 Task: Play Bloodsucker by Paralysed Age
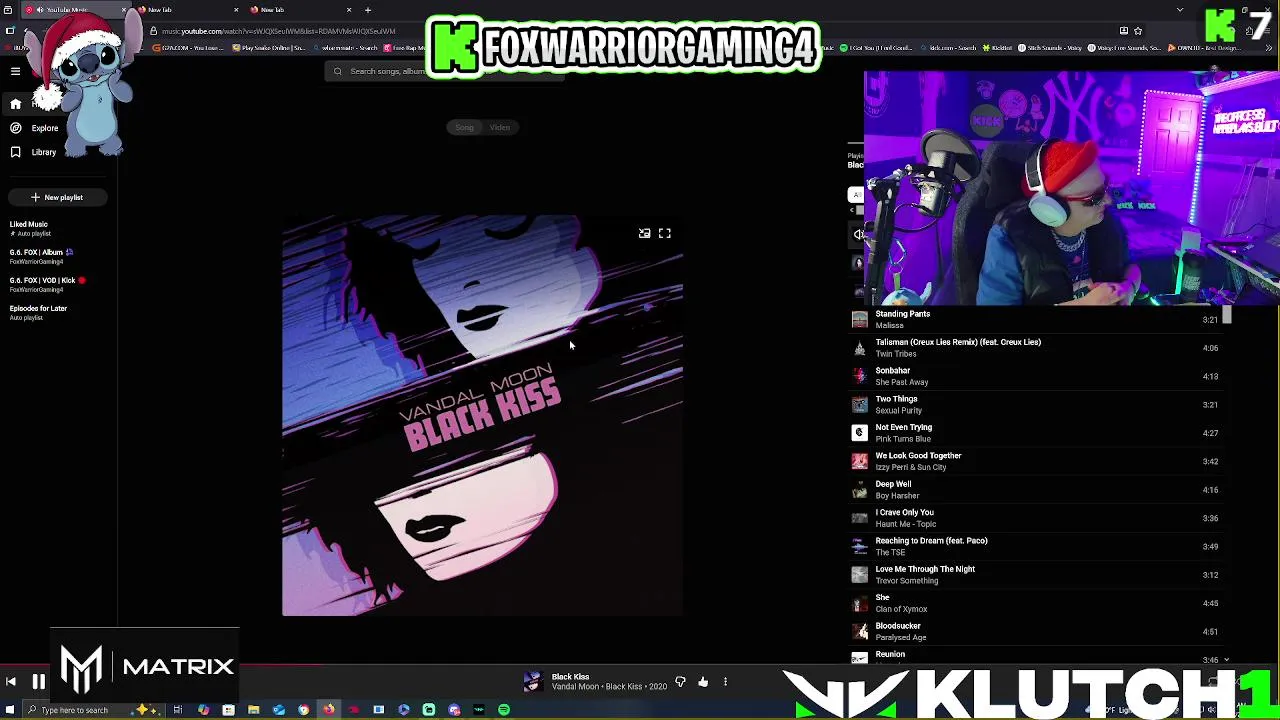1038,631
